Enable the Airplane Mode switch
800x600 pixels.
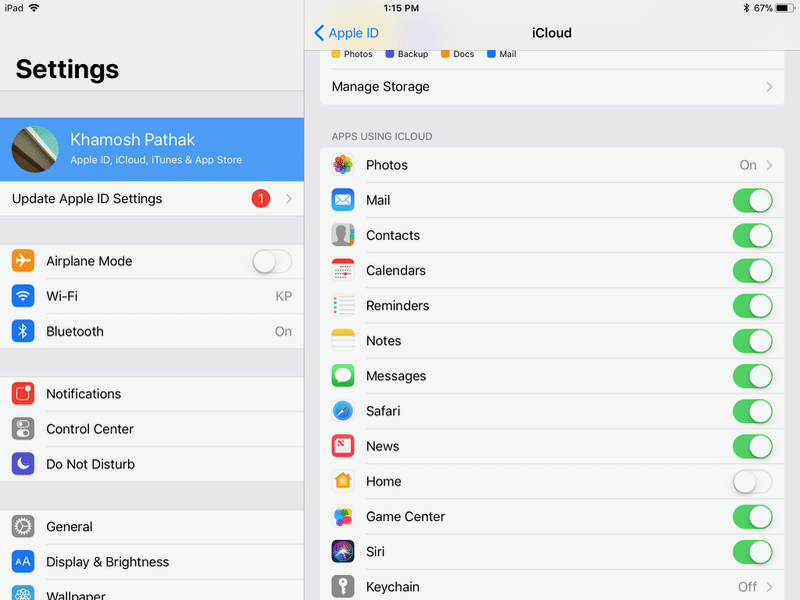pos(271,262)
